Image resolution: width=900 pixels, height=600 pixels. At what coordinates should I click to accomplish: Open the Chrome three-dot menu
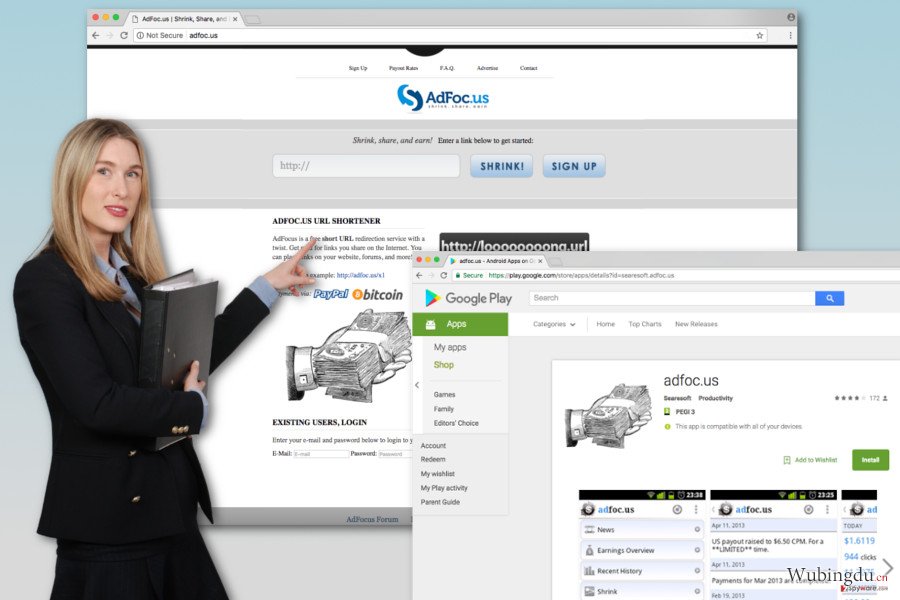(x=790, y=35)
